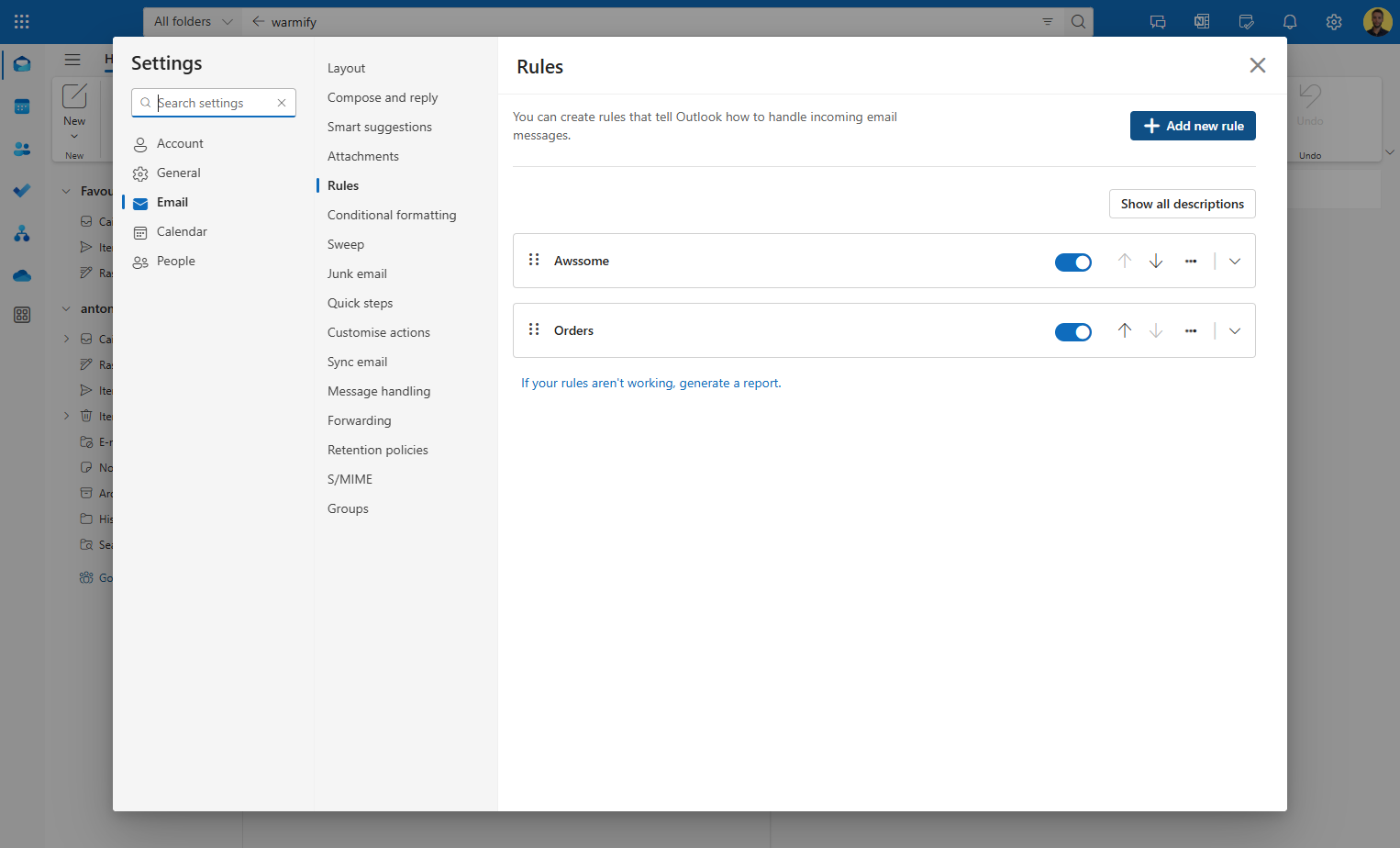This screenshot has height=848, width=1400.
Task: Open notifications bell icon
Action: click(x=1290, y=22)
